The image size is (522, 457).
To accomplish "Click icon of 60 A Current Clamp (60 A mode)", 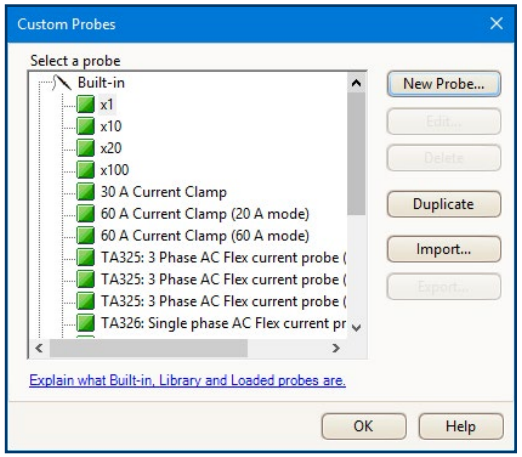I will click(86, 235).
